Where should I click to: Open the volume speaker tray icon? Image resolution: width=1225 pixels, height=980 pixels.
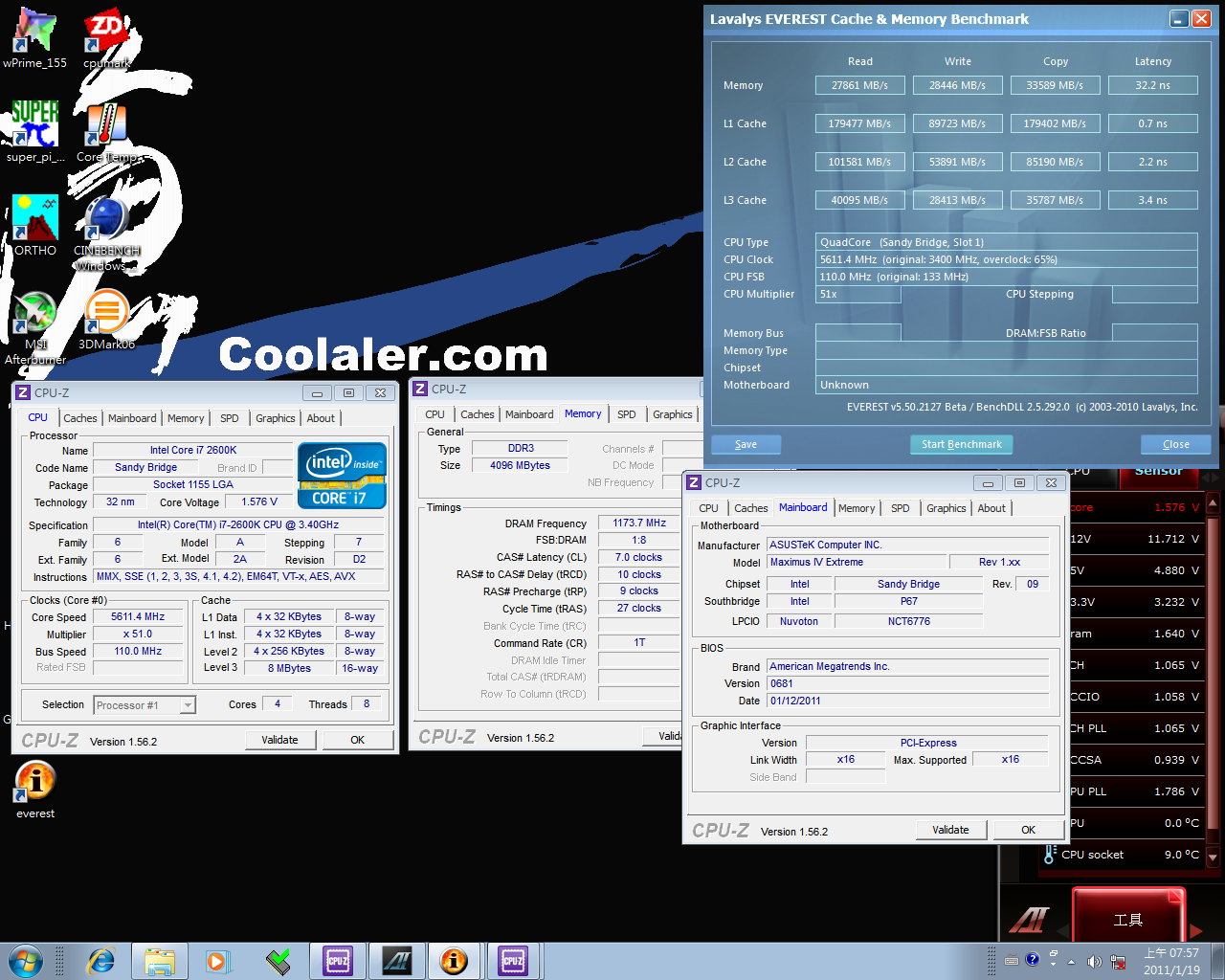click(1094, 961)
